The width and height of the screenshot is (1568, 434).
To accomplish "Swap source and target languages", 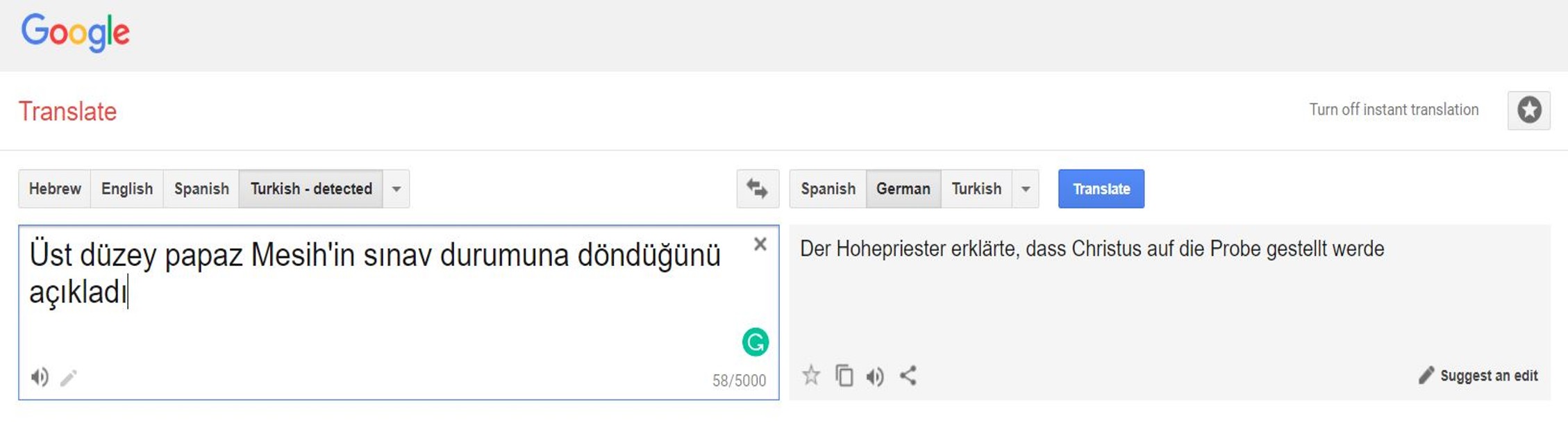I will (757, 188).
